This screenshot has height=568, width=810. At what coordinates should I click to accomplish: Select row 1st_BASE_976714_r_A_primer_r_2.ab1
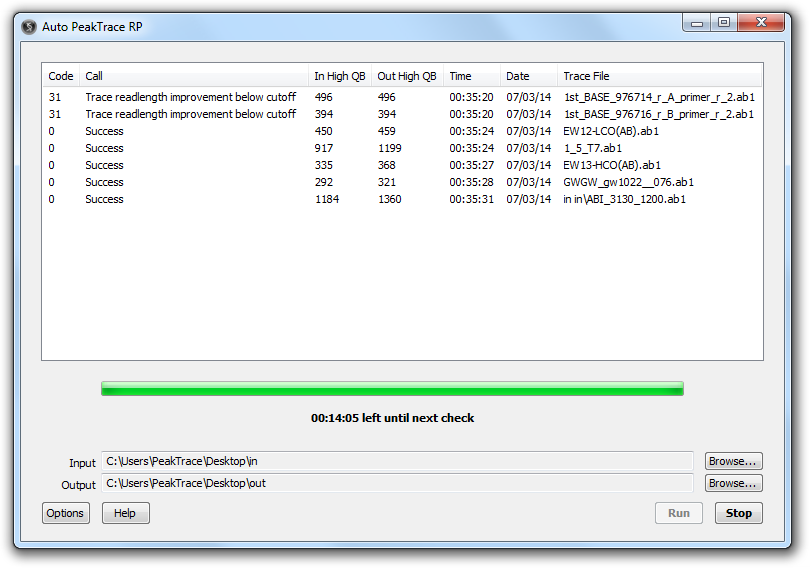(402, 97)
